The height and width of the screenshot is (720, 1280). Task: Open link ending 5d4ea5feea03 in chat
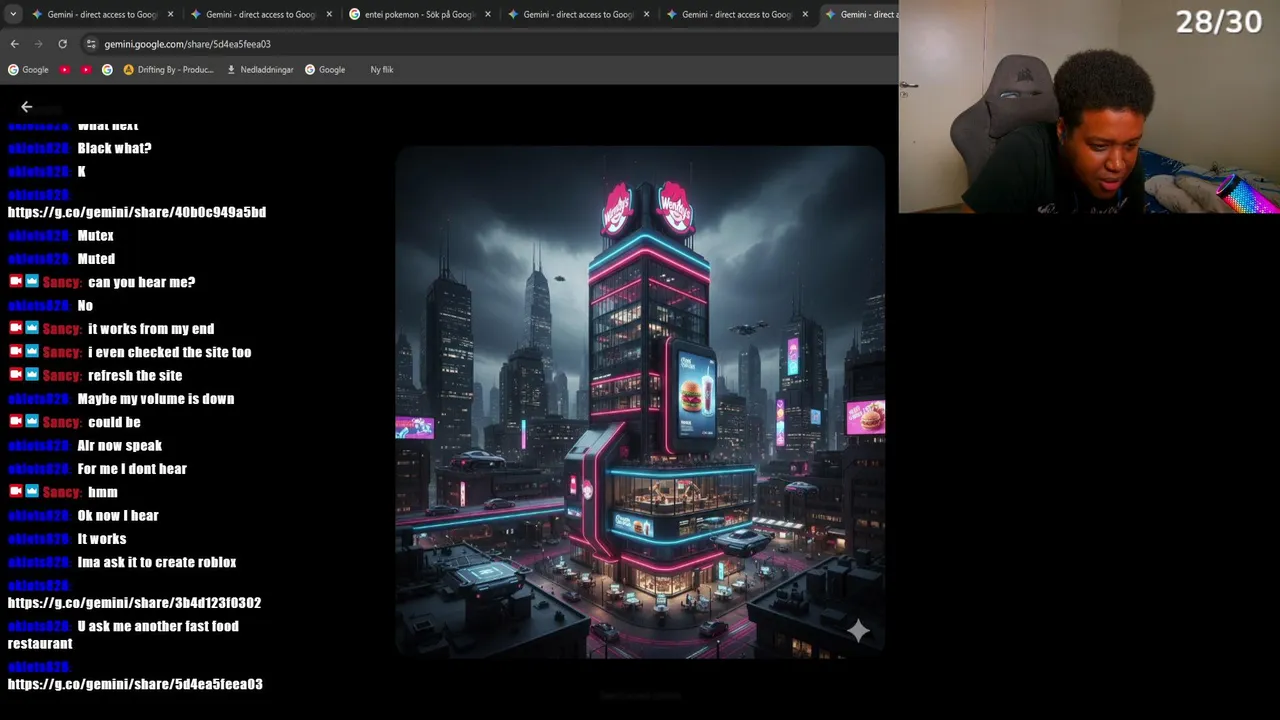tap(135, 684)
